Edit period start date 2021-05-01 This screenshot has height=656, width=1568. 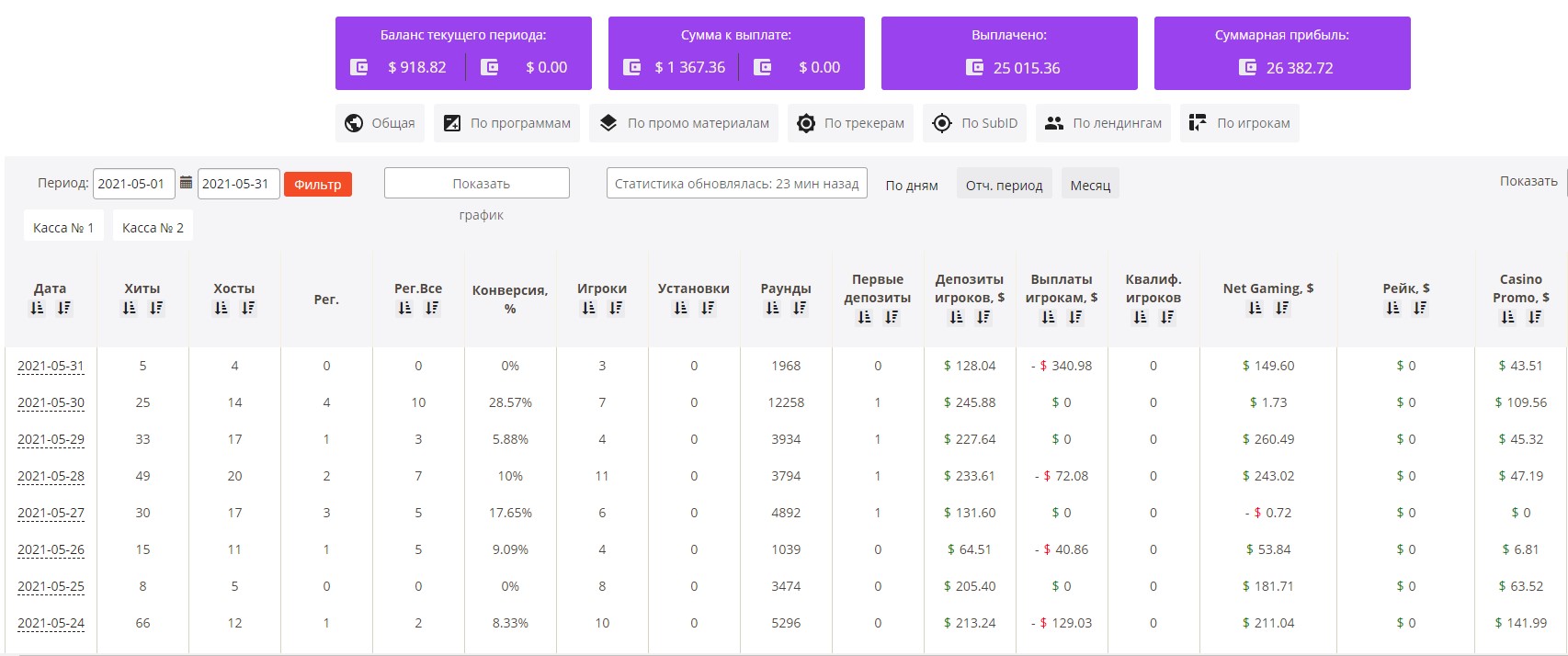(x=133, y=184)
